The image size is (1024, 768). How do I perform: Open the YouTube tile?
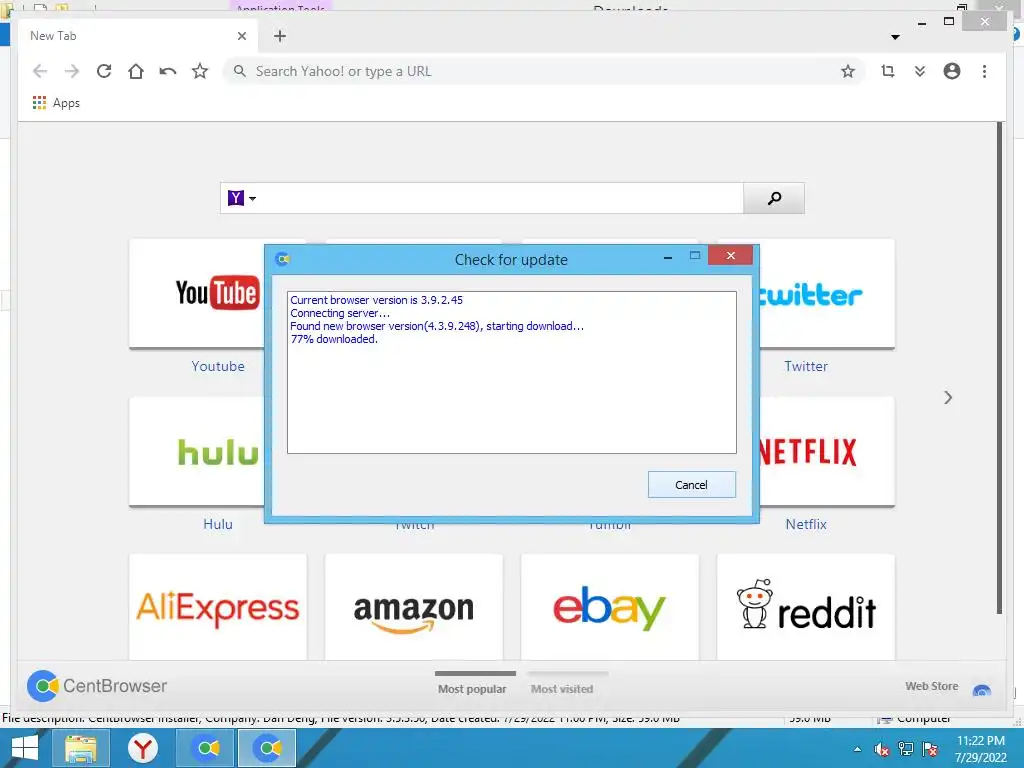197,293
